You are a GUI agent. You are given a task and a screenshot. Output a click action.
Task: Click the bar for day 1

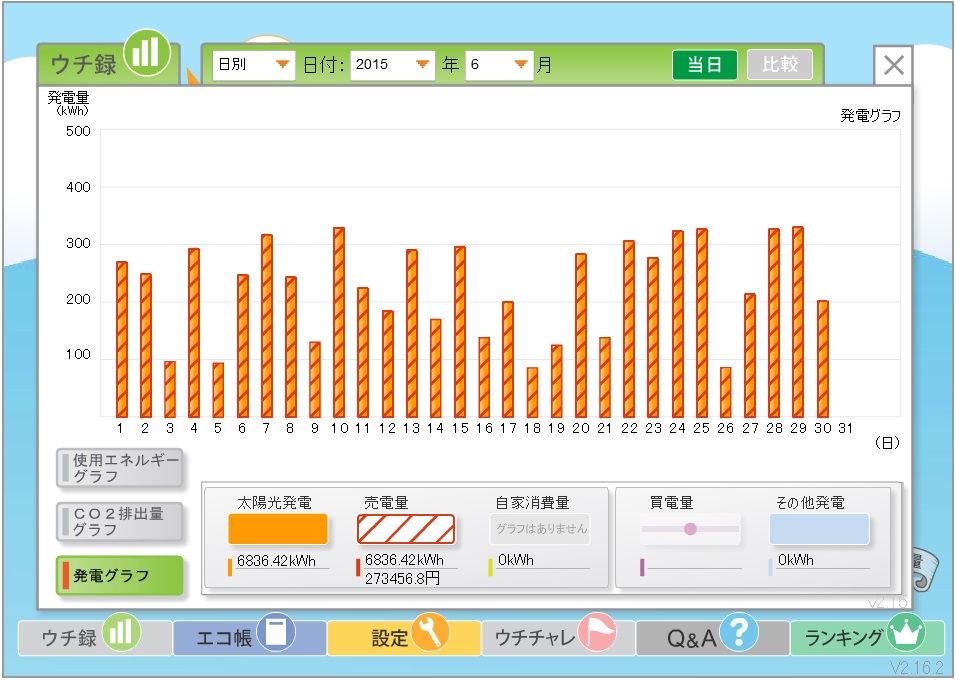(122, 340)
